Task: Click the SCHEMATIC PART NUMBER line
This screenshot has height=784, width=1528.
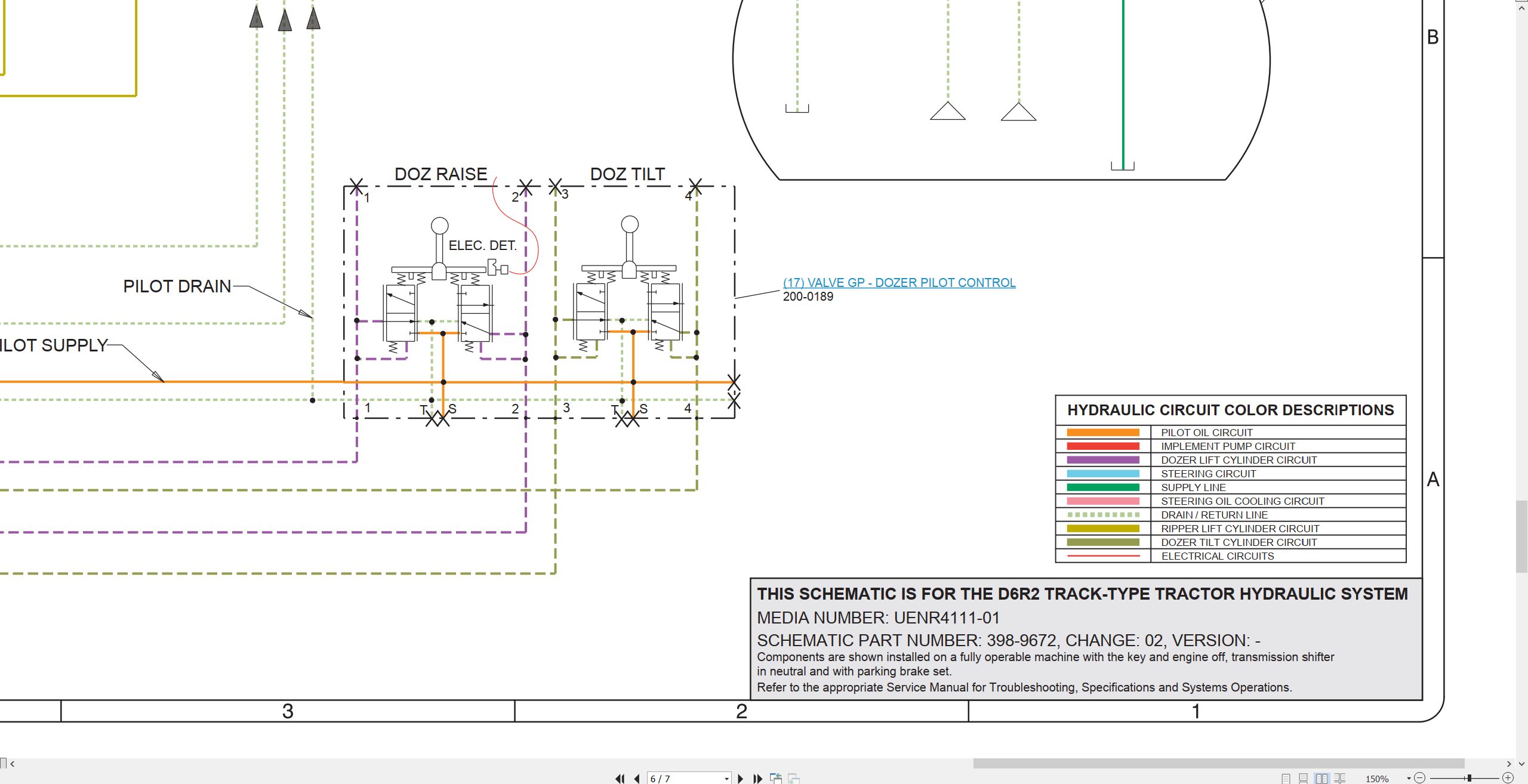Action: pos(1009,640)
